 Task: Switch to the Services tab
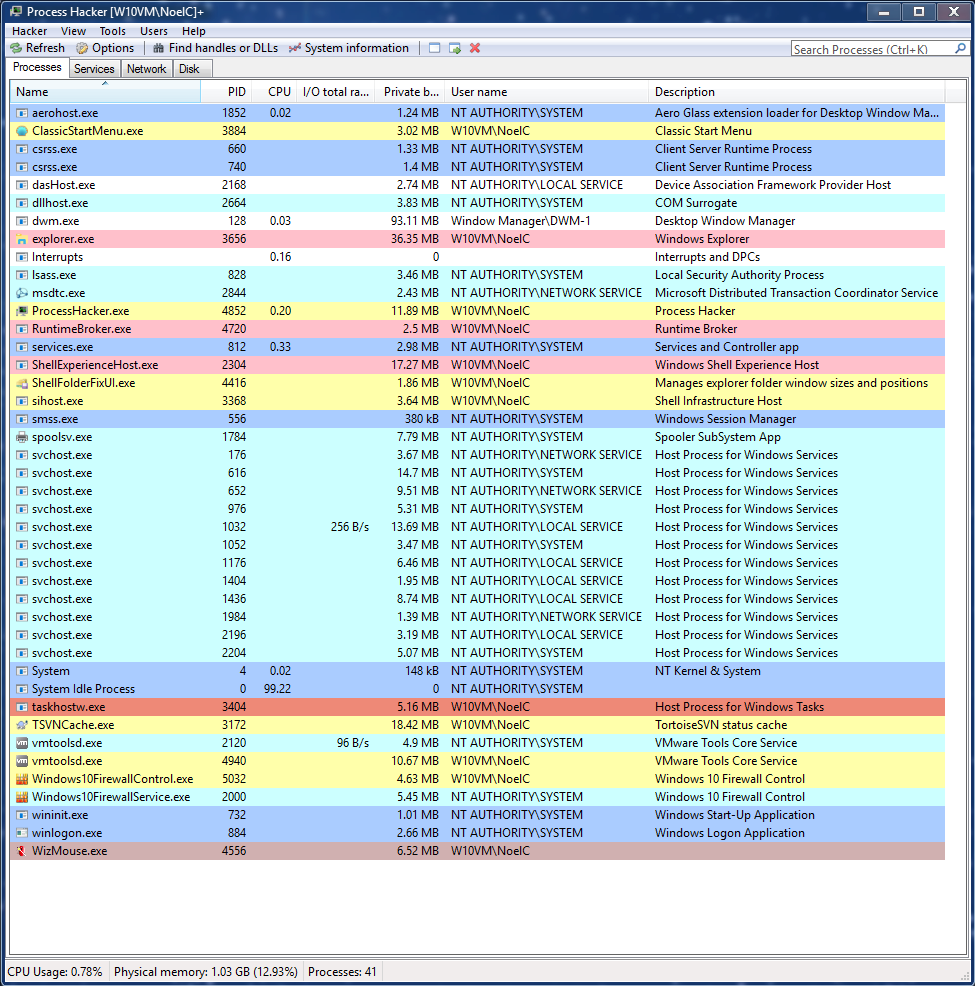point(94,69)
